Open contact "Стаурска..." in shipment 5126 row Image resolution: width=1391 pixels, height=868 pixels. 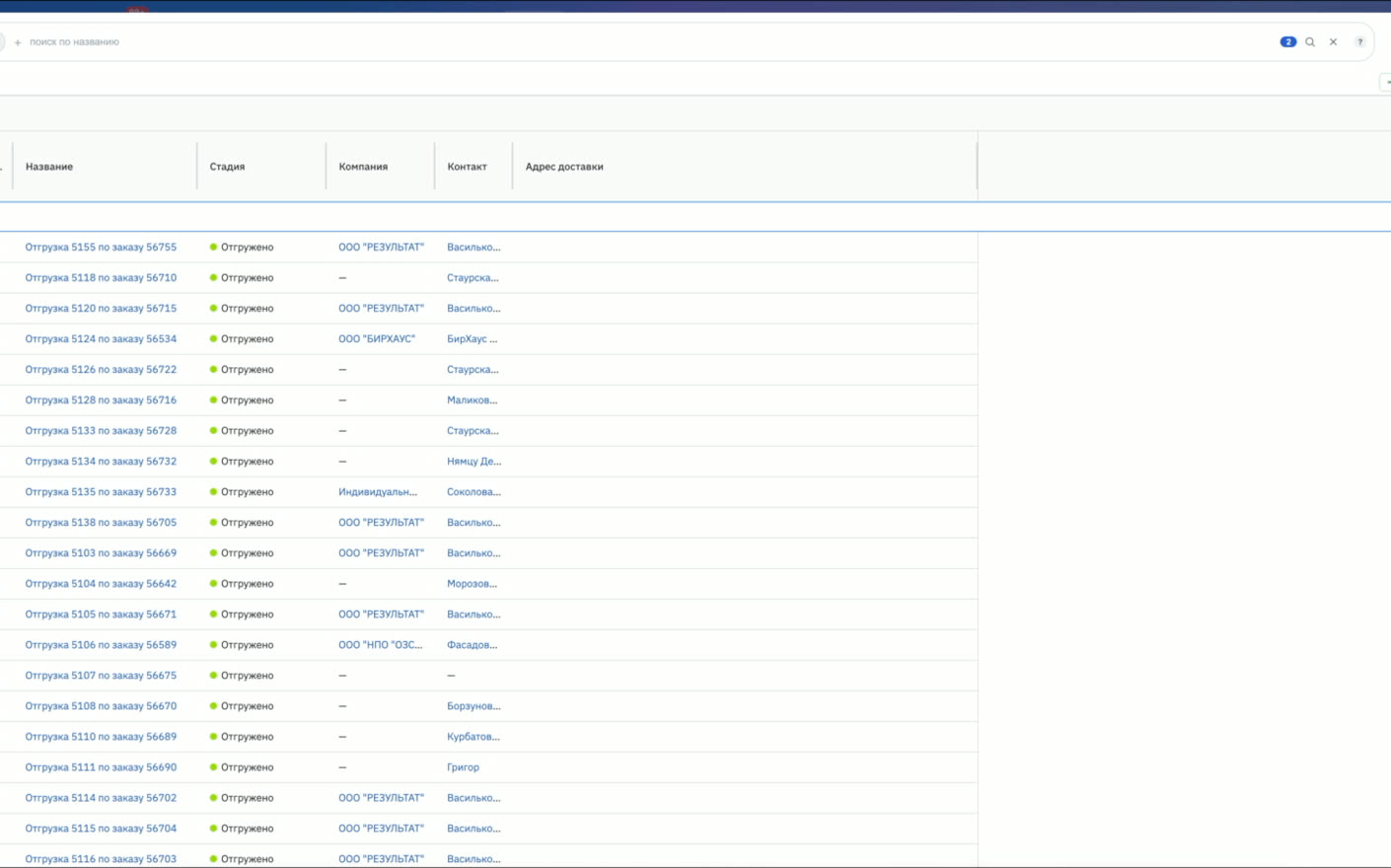[473, 370]
